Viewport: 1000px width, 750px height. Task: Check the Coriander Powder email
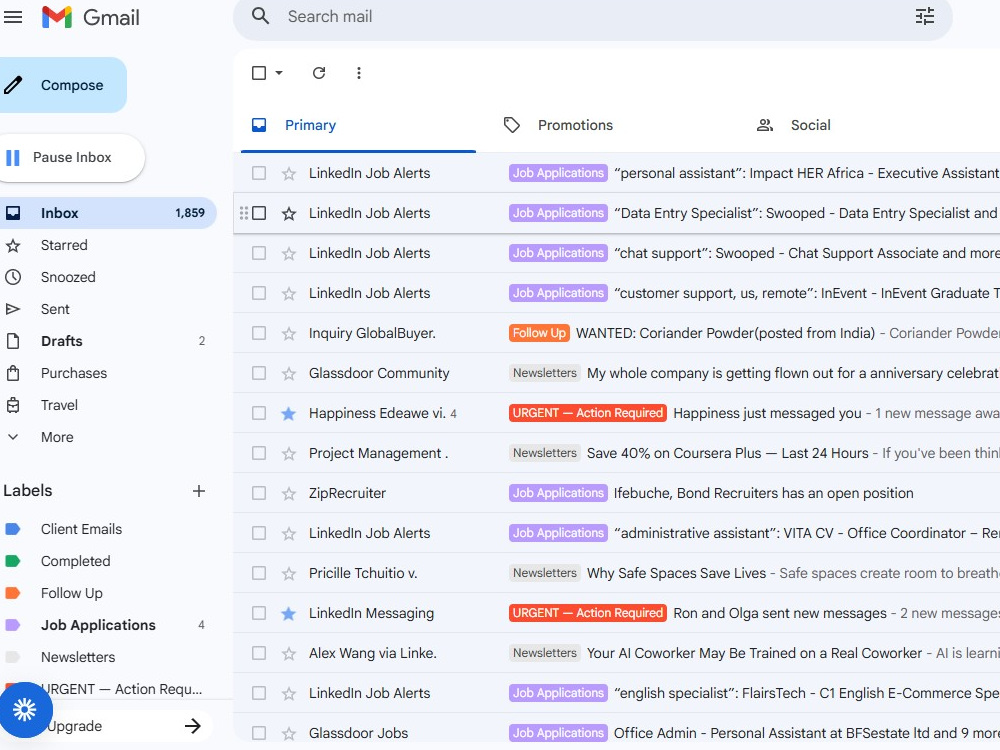pyautogui.click(x=259, y=333)
